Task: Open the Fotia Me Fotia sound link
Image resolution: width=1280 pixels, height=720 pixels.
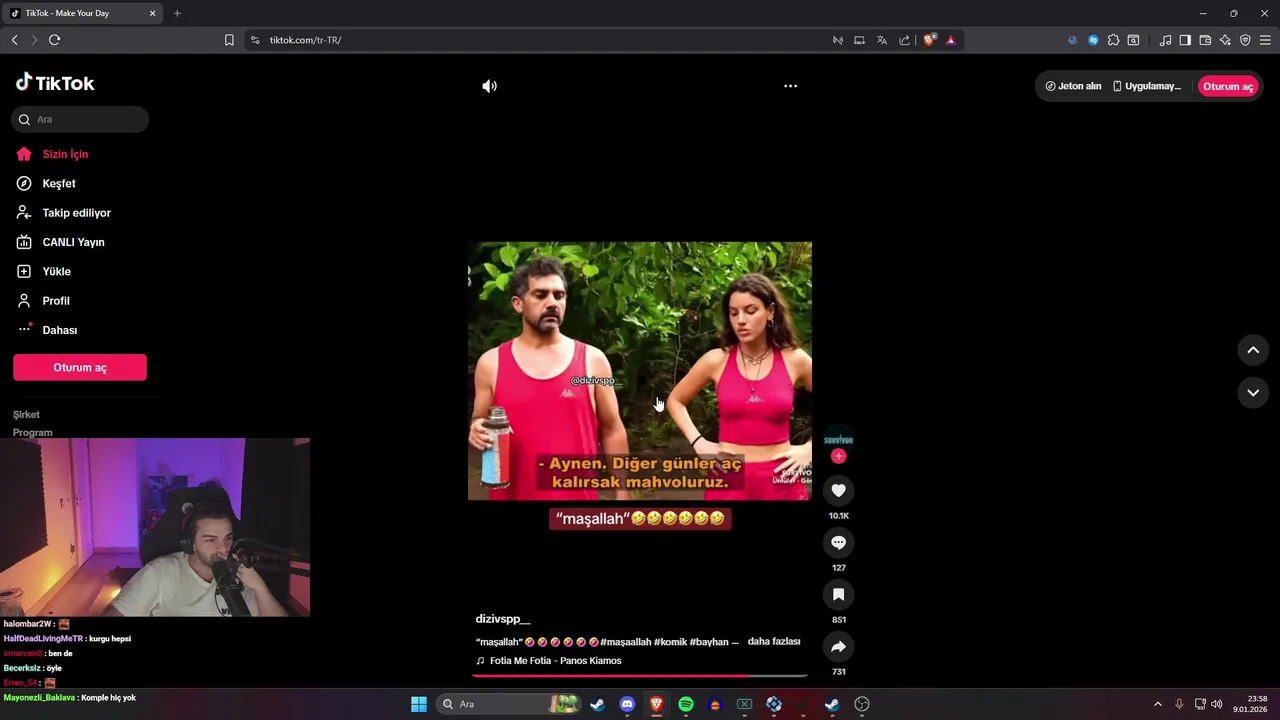Action: pyautogui.click(x=555, y=661)
